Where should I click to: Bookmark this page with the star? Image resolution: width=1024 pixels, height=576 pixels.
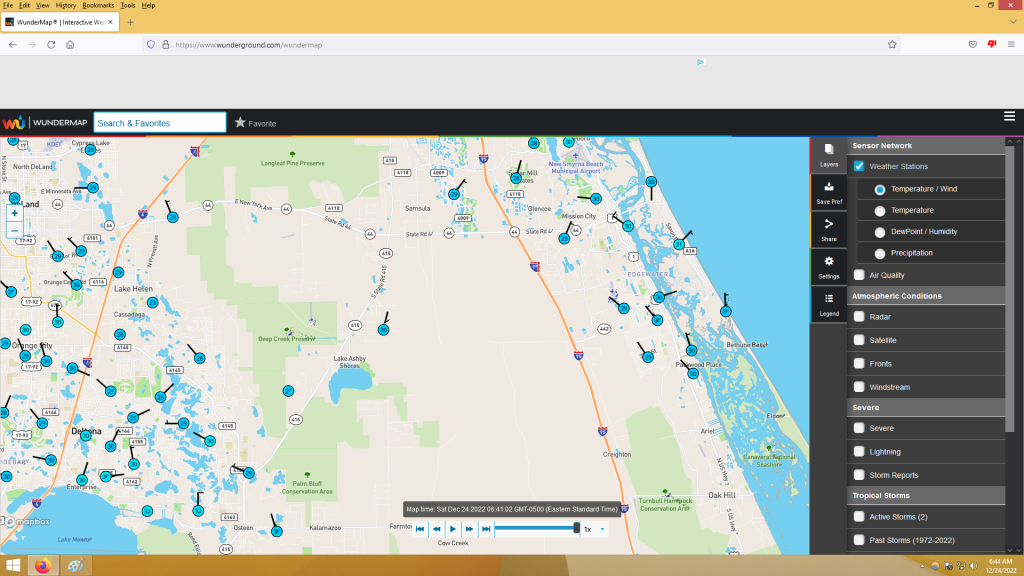click(x=892, y=44)
